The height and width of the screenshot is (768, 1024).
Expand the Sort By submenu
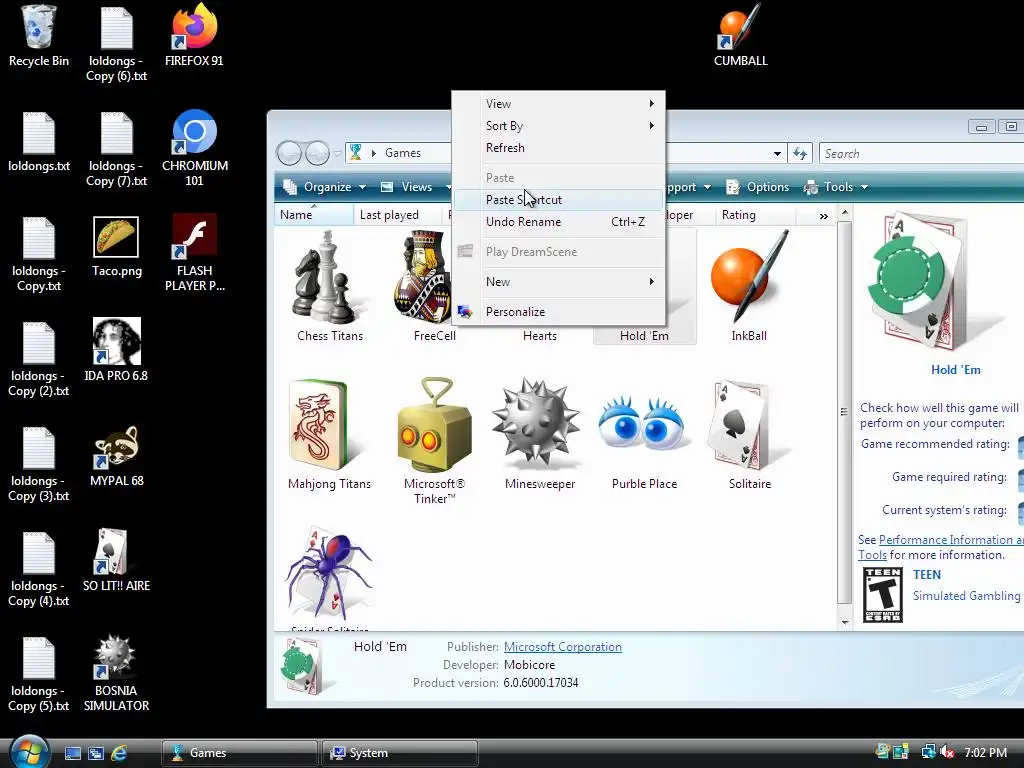(x=558, y=125)
